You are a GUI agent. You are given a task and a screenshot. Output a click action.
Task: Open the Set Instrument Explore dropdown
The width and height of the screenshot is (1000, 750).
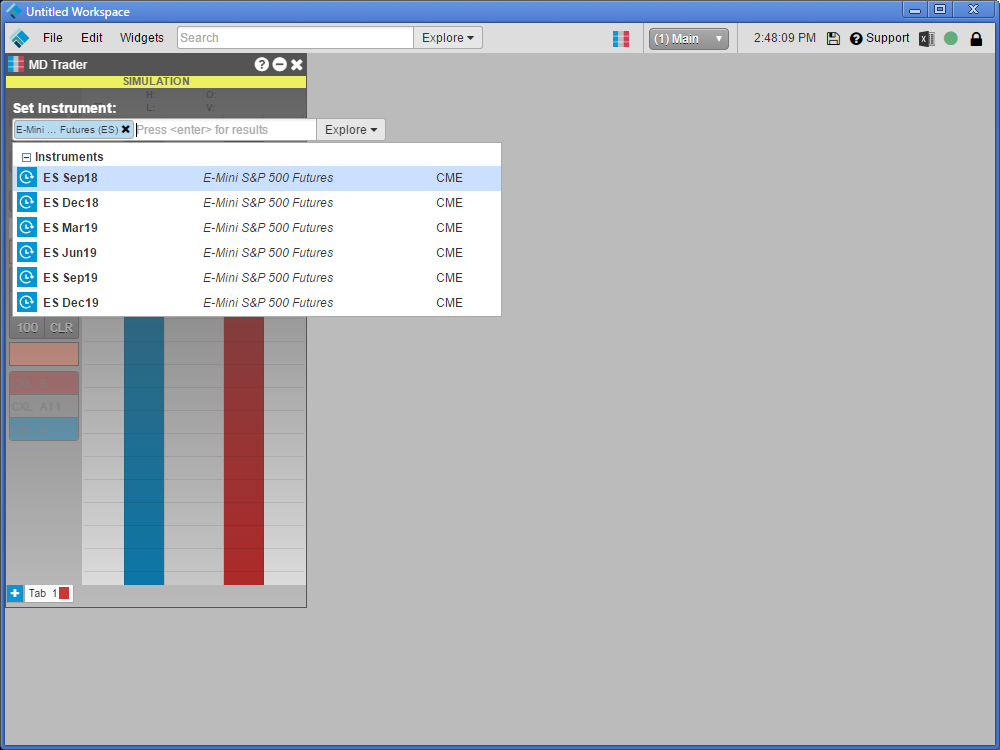click(x=351, y=129)
